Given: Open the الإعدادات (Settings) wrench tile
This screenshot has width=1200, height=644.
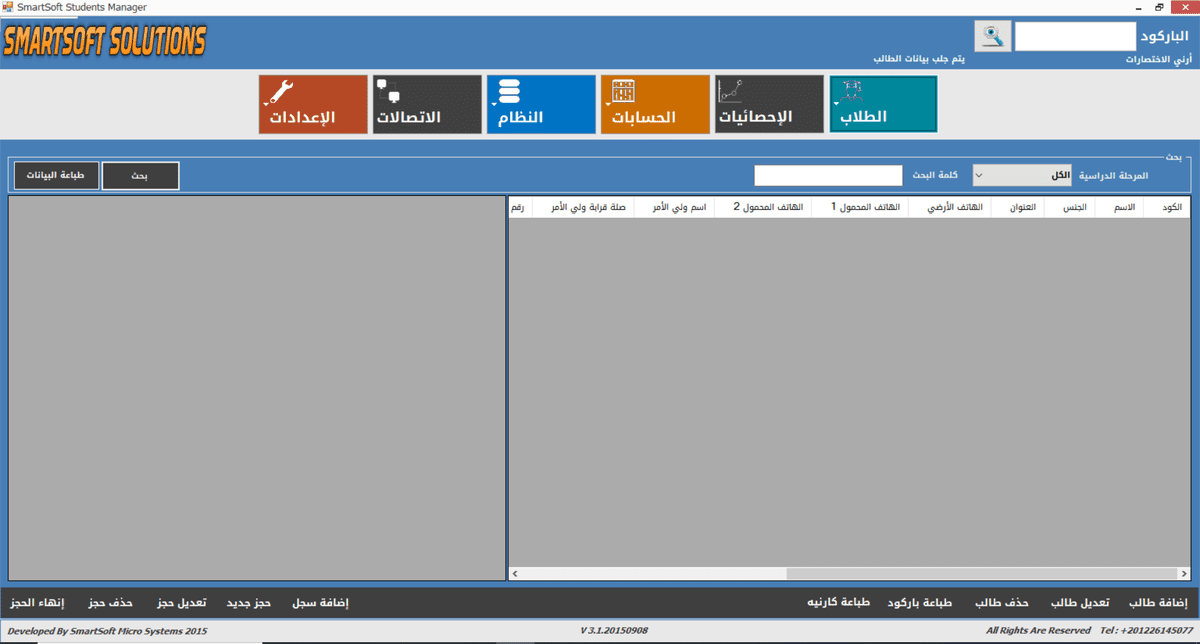Looking at the screenshot, I should (313, 103).
